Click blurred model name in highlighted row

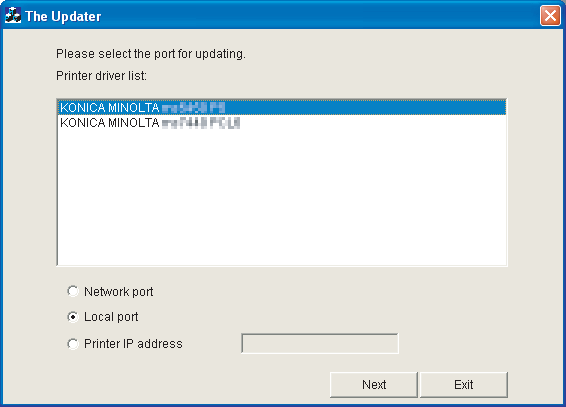coord(193,108)
